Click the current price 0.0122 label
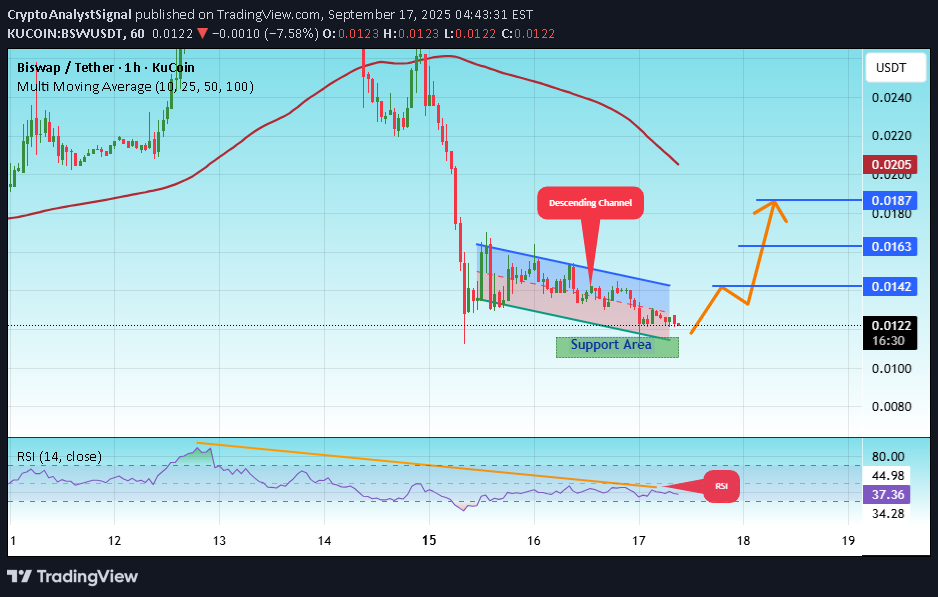 click(x=891, y=325)
